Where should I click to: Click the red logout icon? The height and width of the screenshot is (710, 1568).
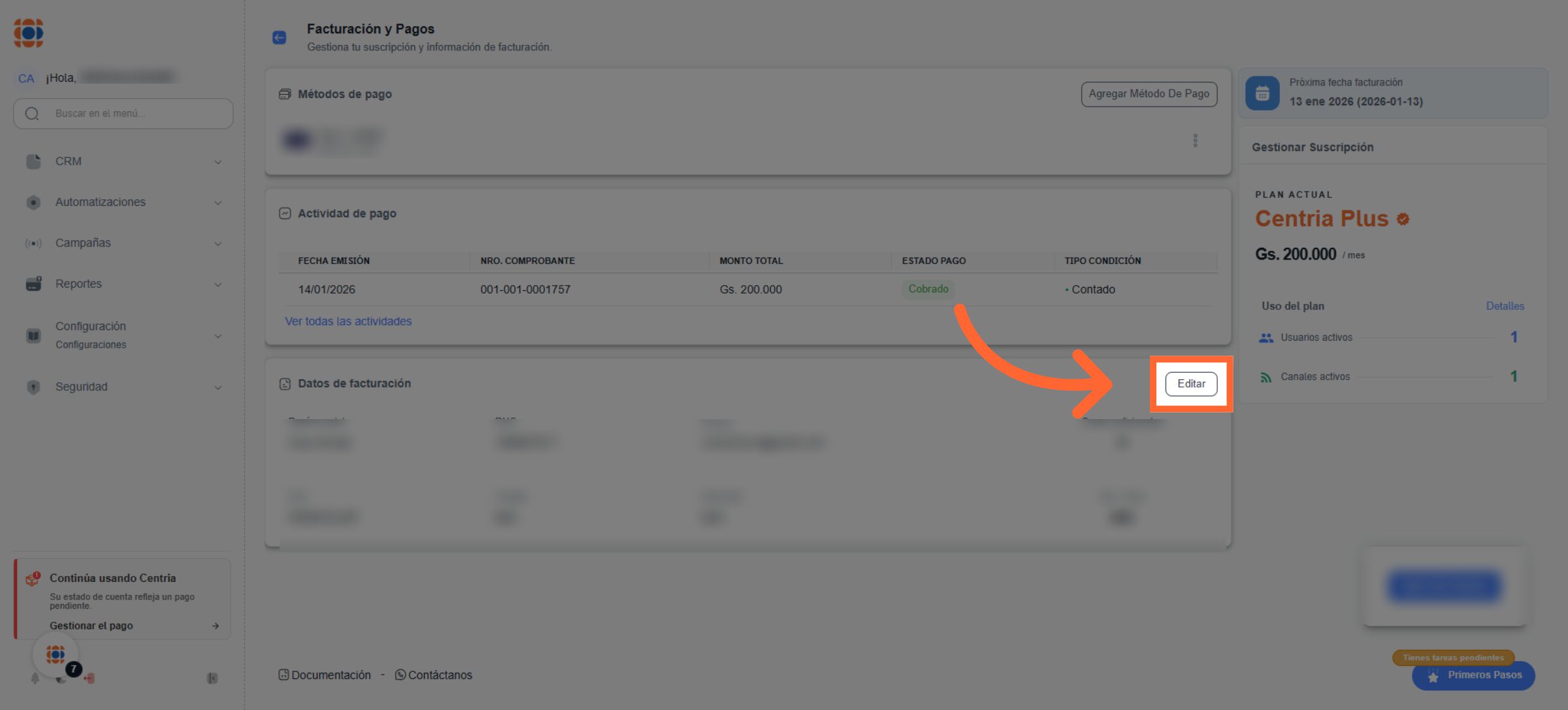pos(90,679)
